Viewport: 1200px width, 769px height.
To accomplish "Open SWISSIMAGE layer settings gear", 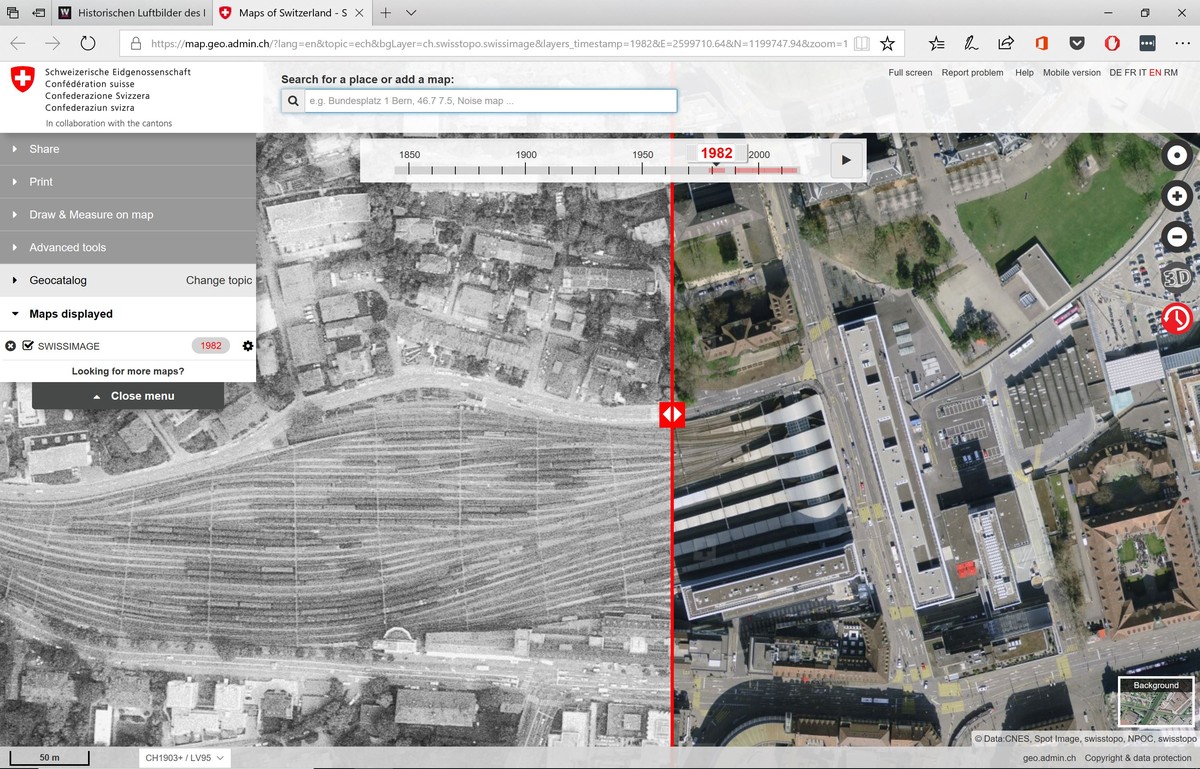I will (x=248, y=346).
